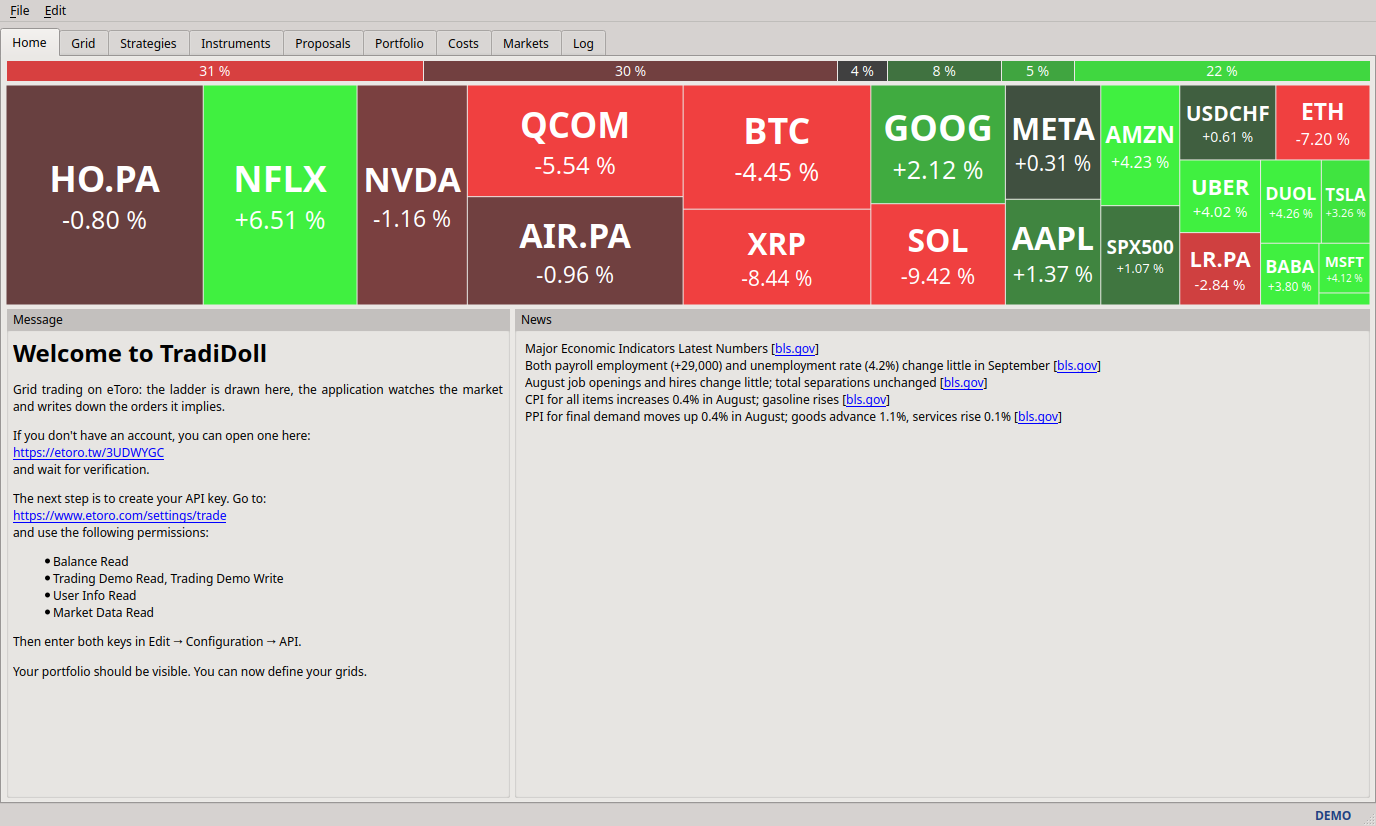This screenshot has height=826, width=1376.
Task: Click the GOOG +2.12 % tile
Action: click(x=938, y=144)
